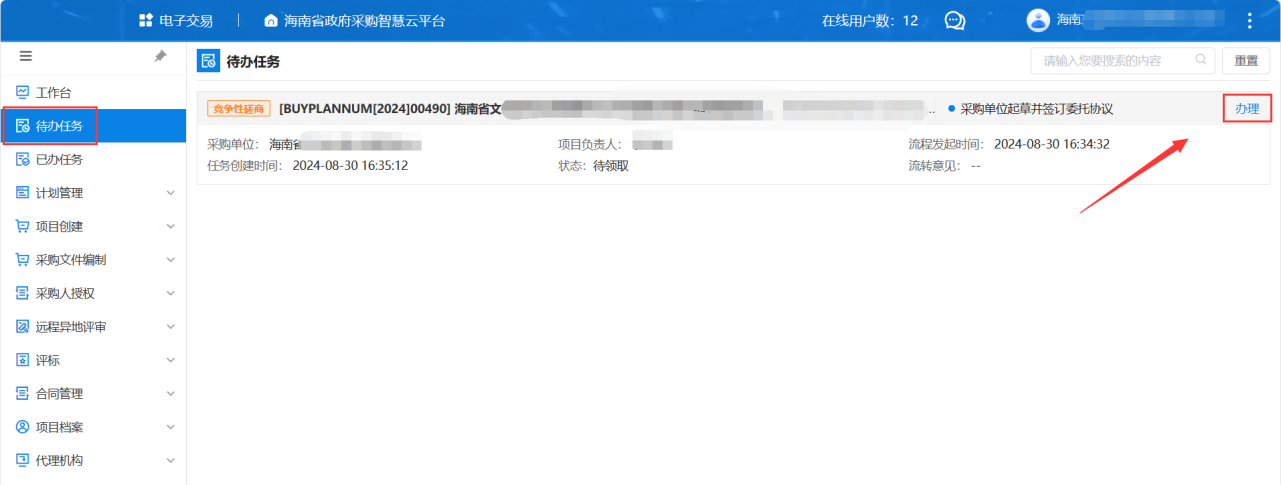The height and width of the screenshot is (485, 1281).
Task: Click the 计划管理 icon
Action: [22, 193]
